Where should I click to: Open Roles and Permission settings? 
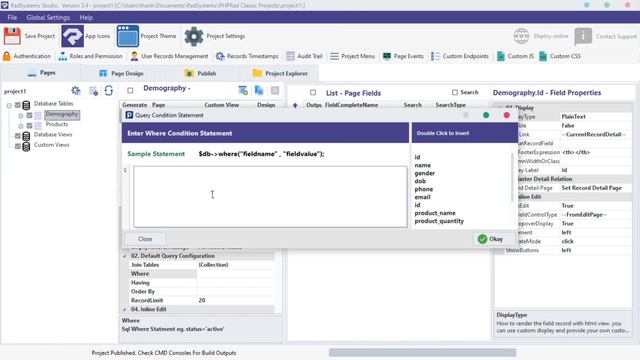(91, 56)
